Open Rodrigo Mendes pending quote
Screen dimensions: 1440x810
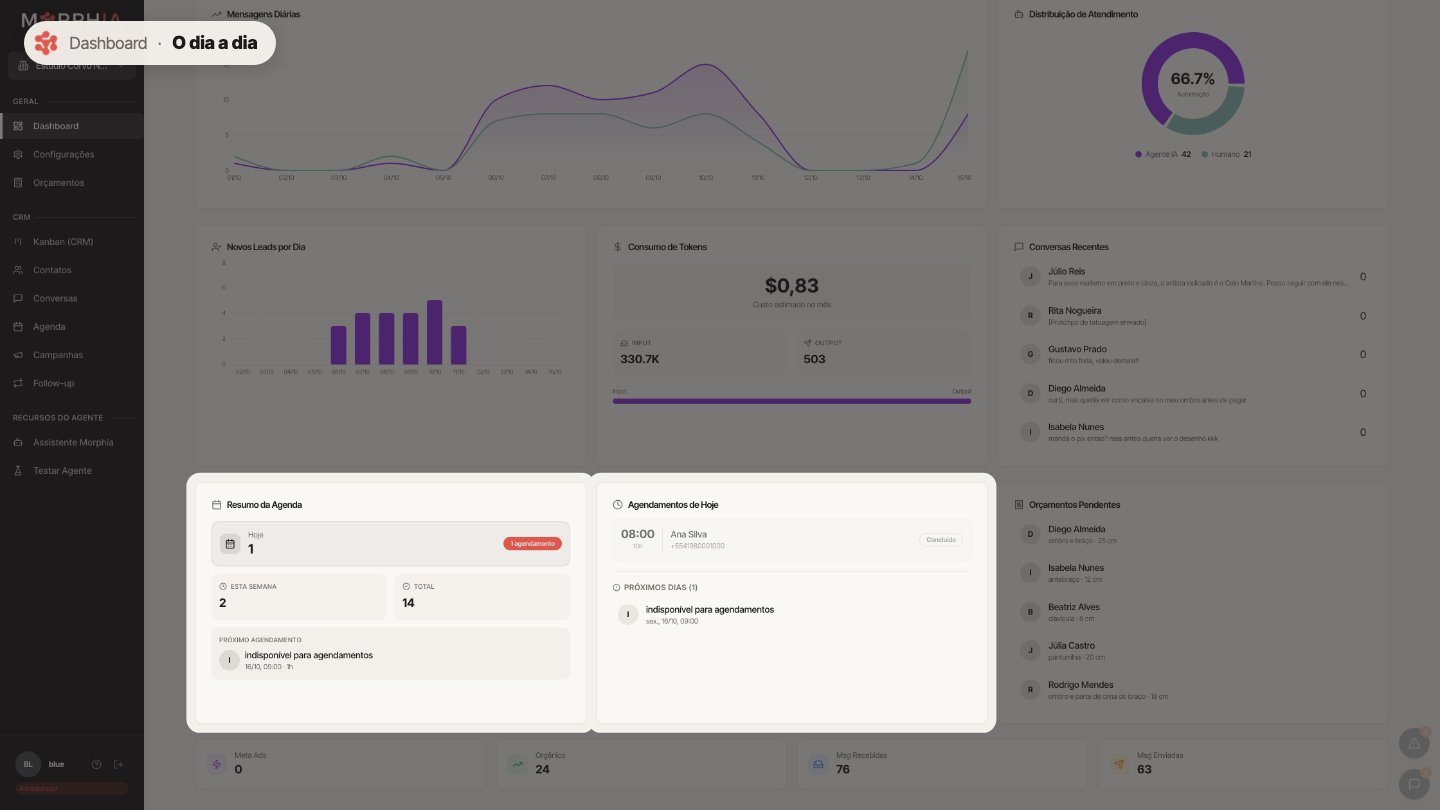point(1193,690)
